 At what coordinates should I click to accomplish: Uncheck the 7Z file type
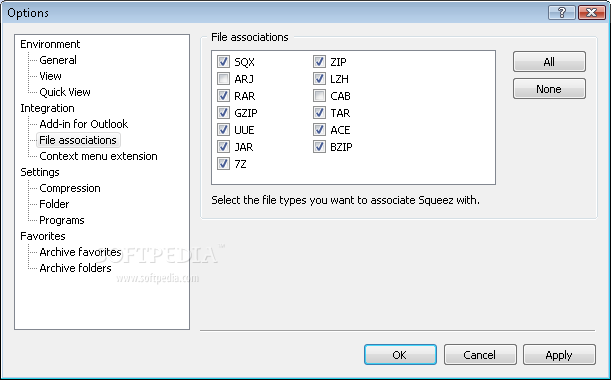point(223,164)
